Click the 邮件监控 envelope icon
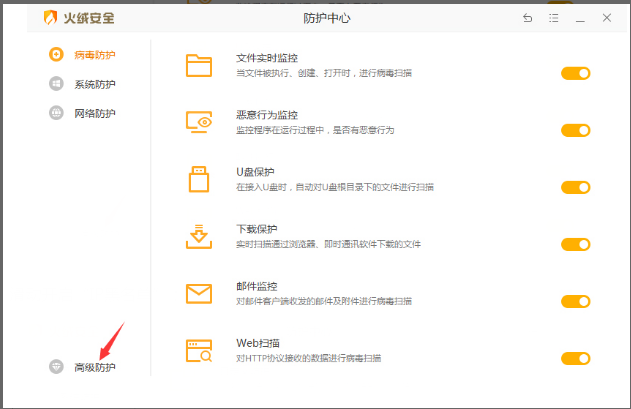 (x=199, y=293)
